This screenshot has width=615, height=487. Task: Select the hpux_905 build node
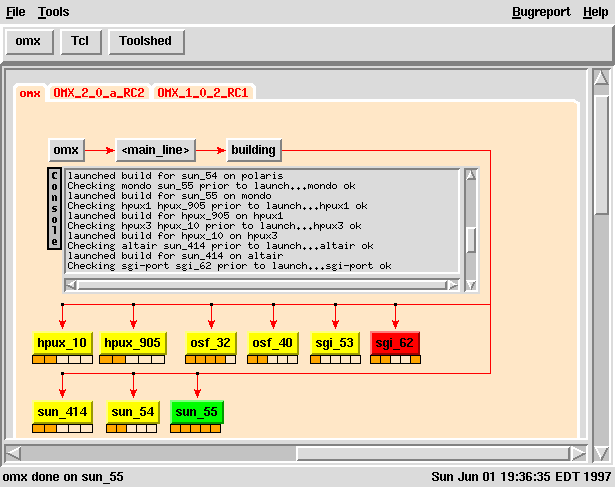132,343
